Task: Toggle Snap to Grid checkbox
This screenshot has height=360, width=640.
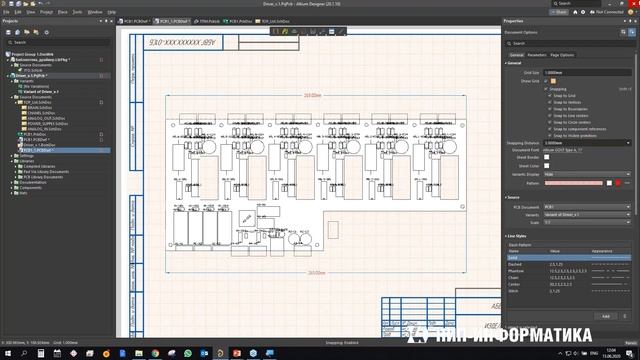Action: coord(550,96)
